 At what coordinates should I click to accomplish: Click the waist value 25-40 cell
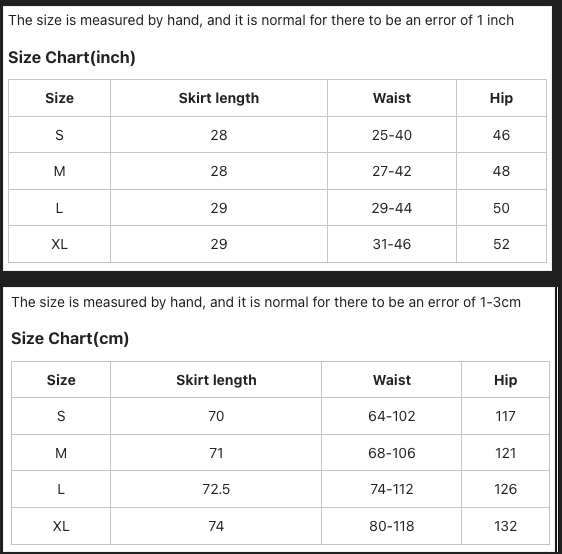tap(392, 135)
